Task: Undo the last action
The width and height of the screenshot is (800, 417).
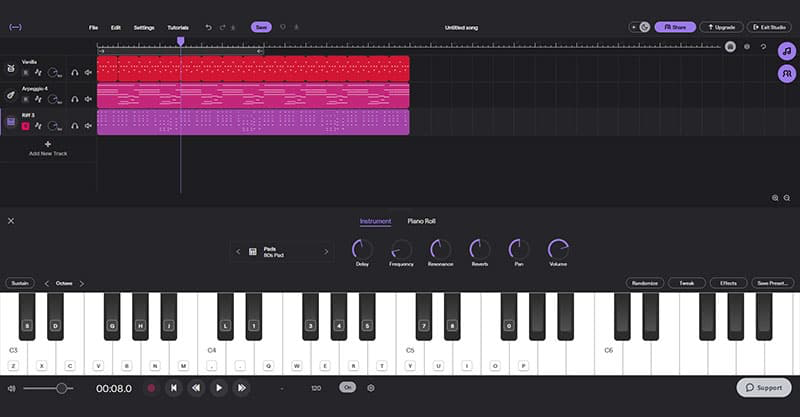Action: (x=208, y=28)
